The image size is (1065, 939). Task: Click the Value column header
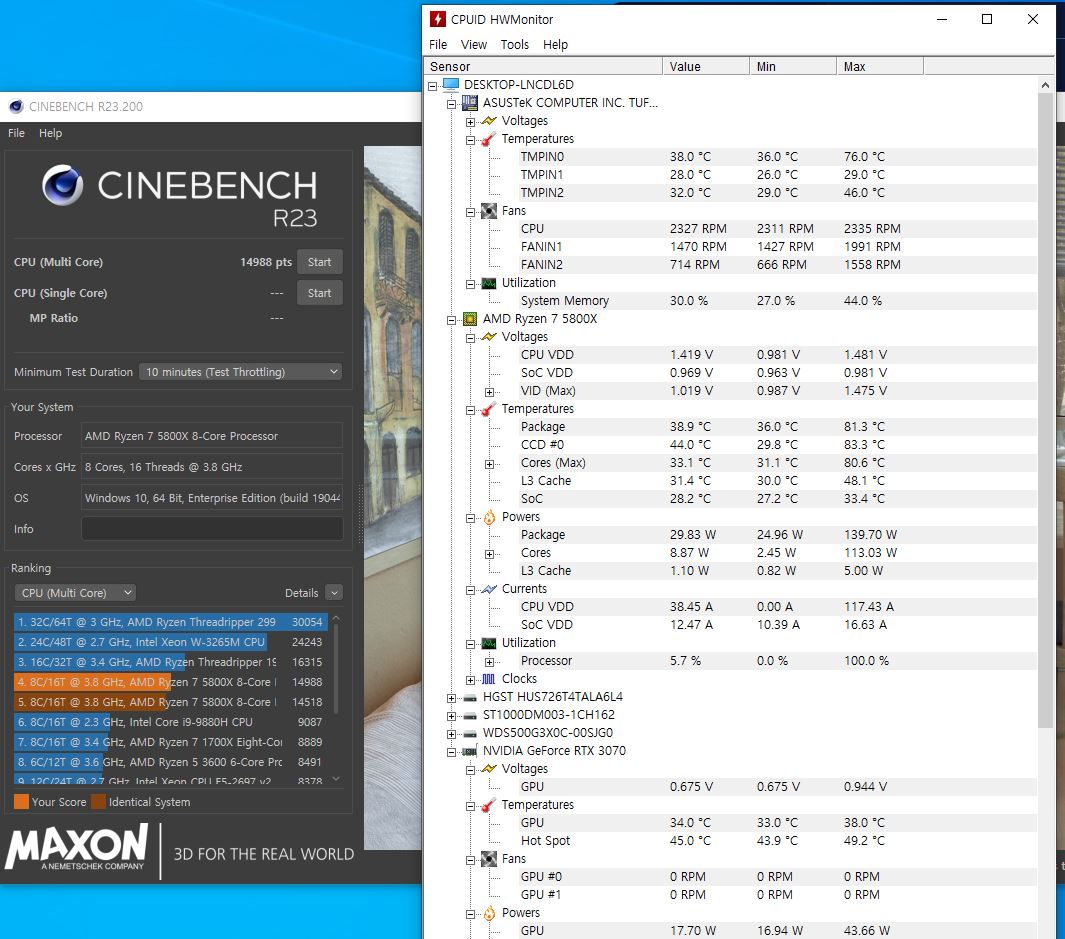point(706,66)
